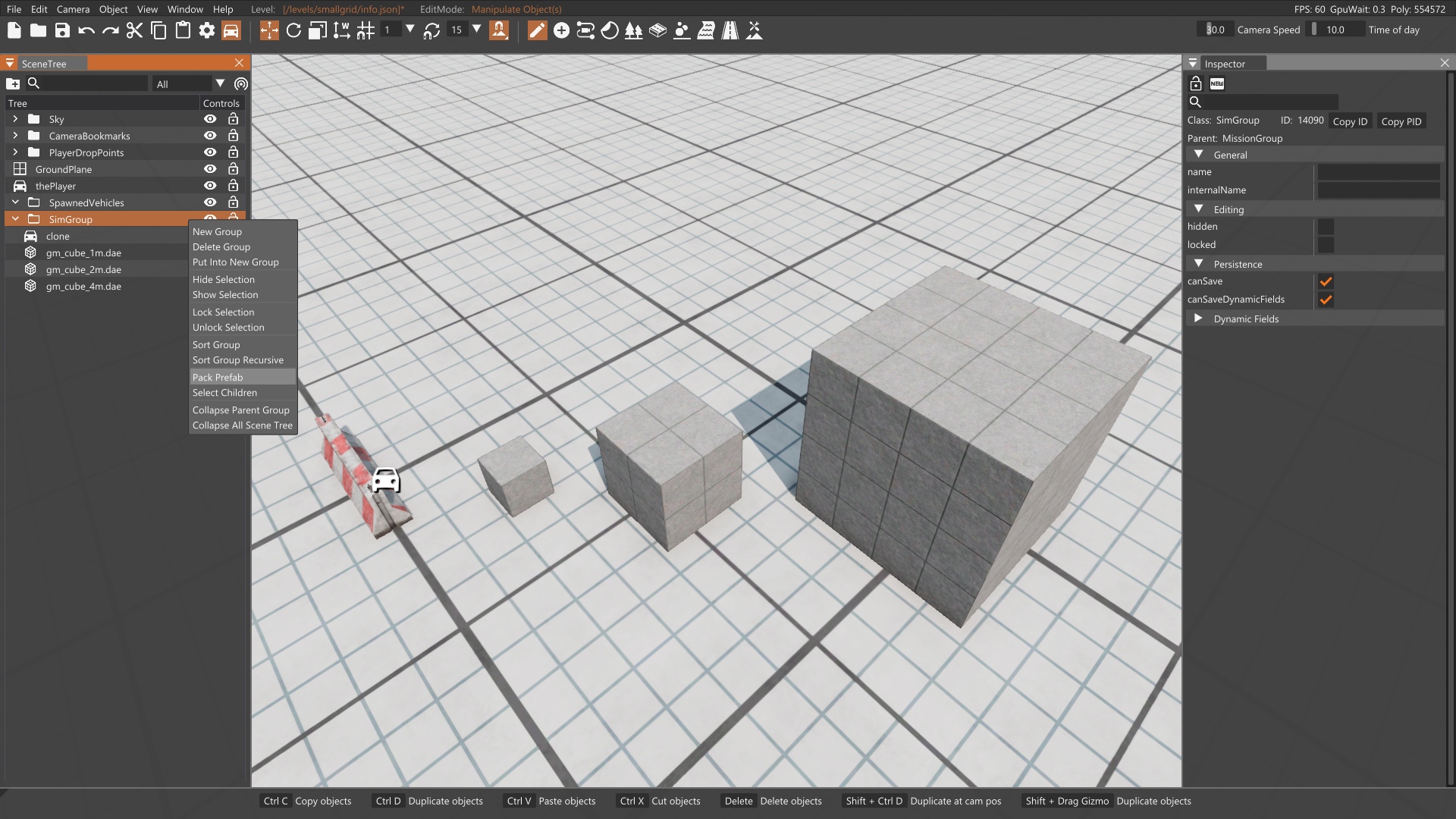1456x819 pixels.
Task: Click the Inspector NEW field icon
Action: pos(1217,83)
